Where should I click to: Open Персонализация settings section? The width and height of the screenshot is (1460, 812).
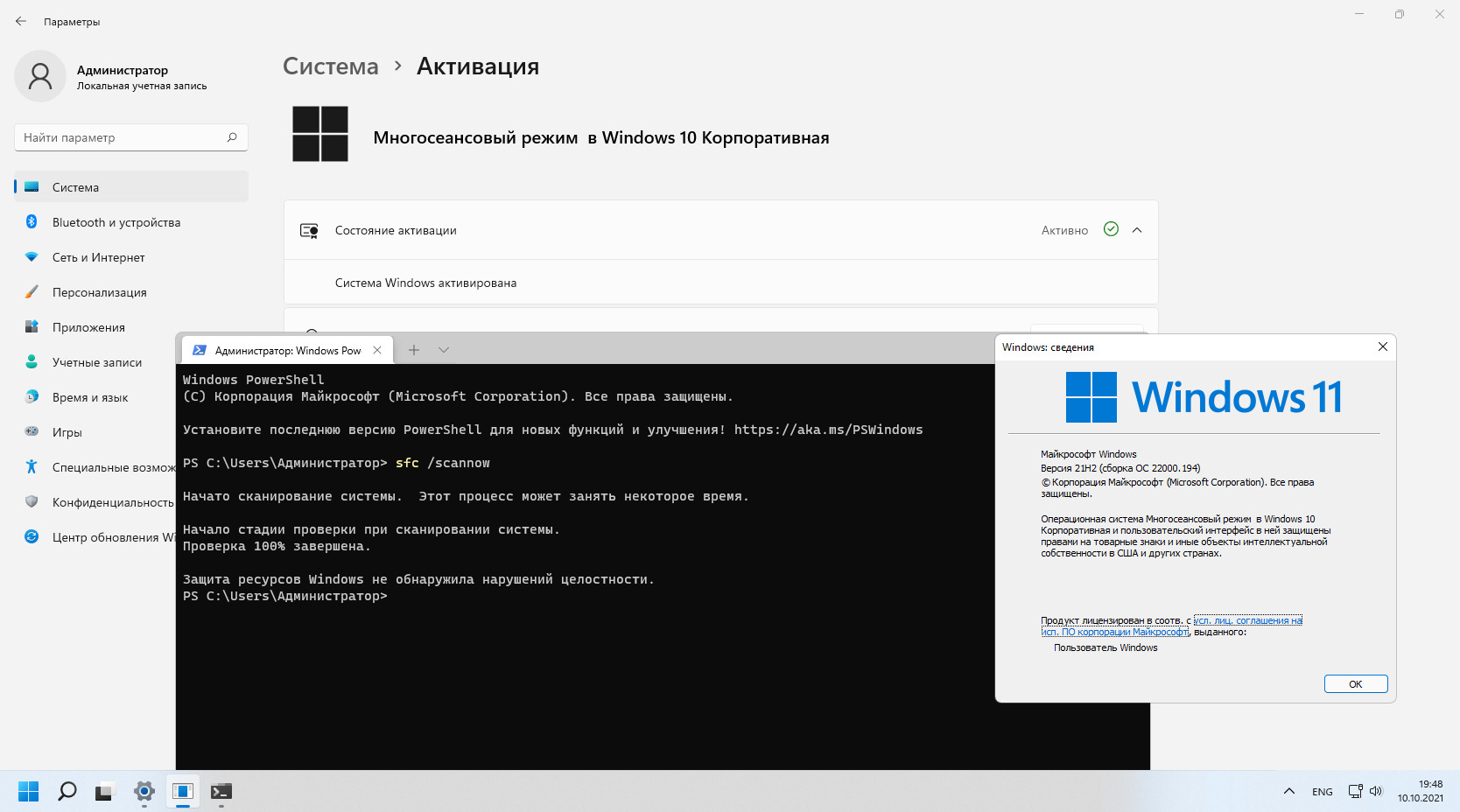(131, 292)
